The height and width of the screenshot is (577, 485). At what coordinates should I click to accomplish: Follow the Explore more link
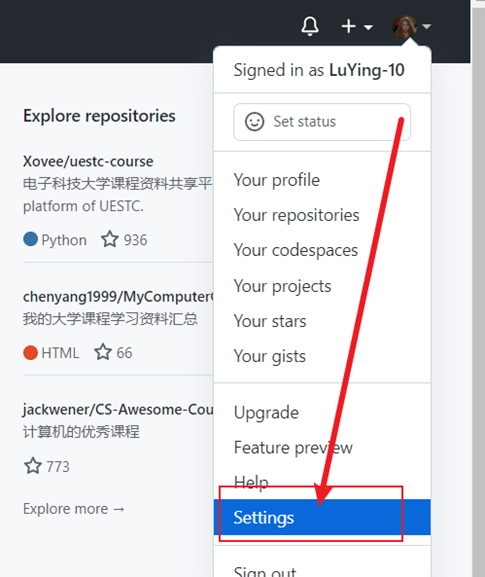[74, 509]
